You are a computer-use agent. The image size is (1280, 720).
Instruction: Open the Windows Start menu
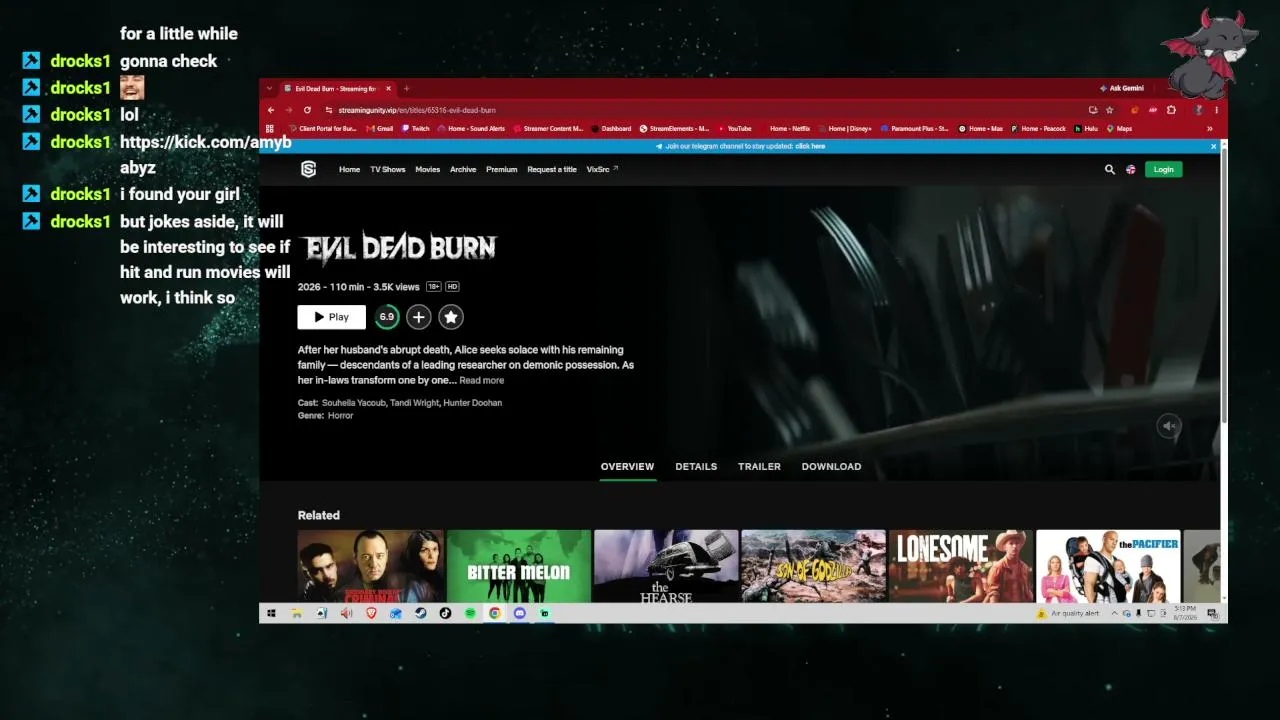(x=271, y=613)
